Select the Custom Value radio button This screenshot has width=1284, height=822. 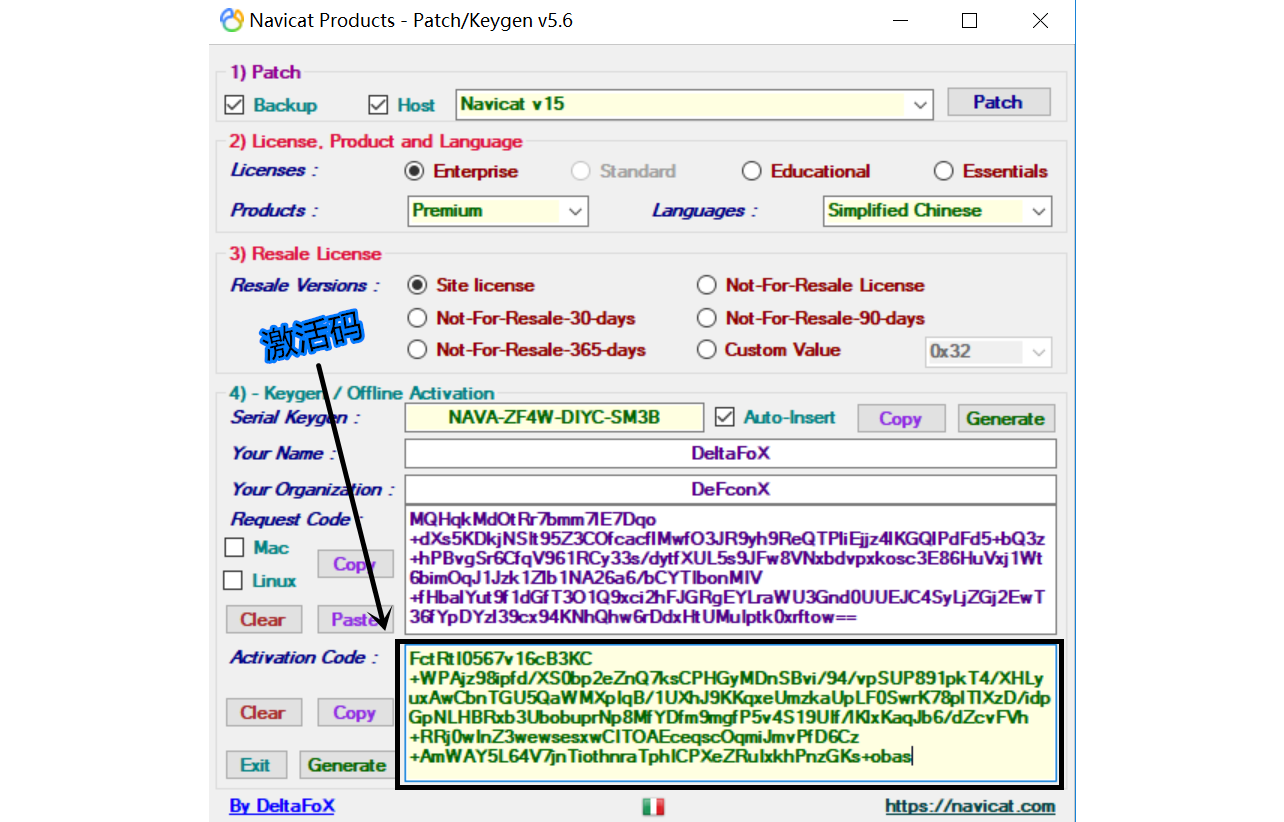(707, 350)
